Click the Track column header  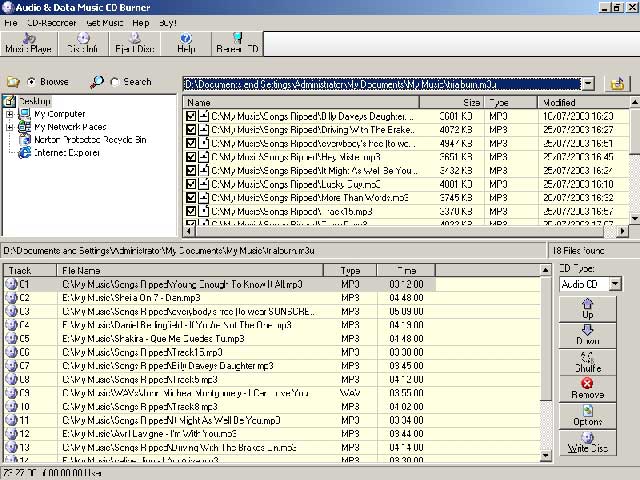30,270
